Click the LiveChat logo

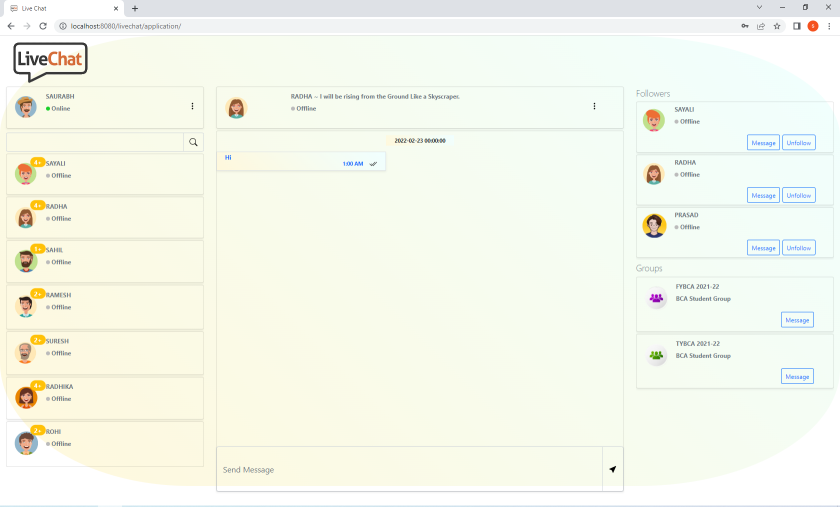[x=50, y=62]
